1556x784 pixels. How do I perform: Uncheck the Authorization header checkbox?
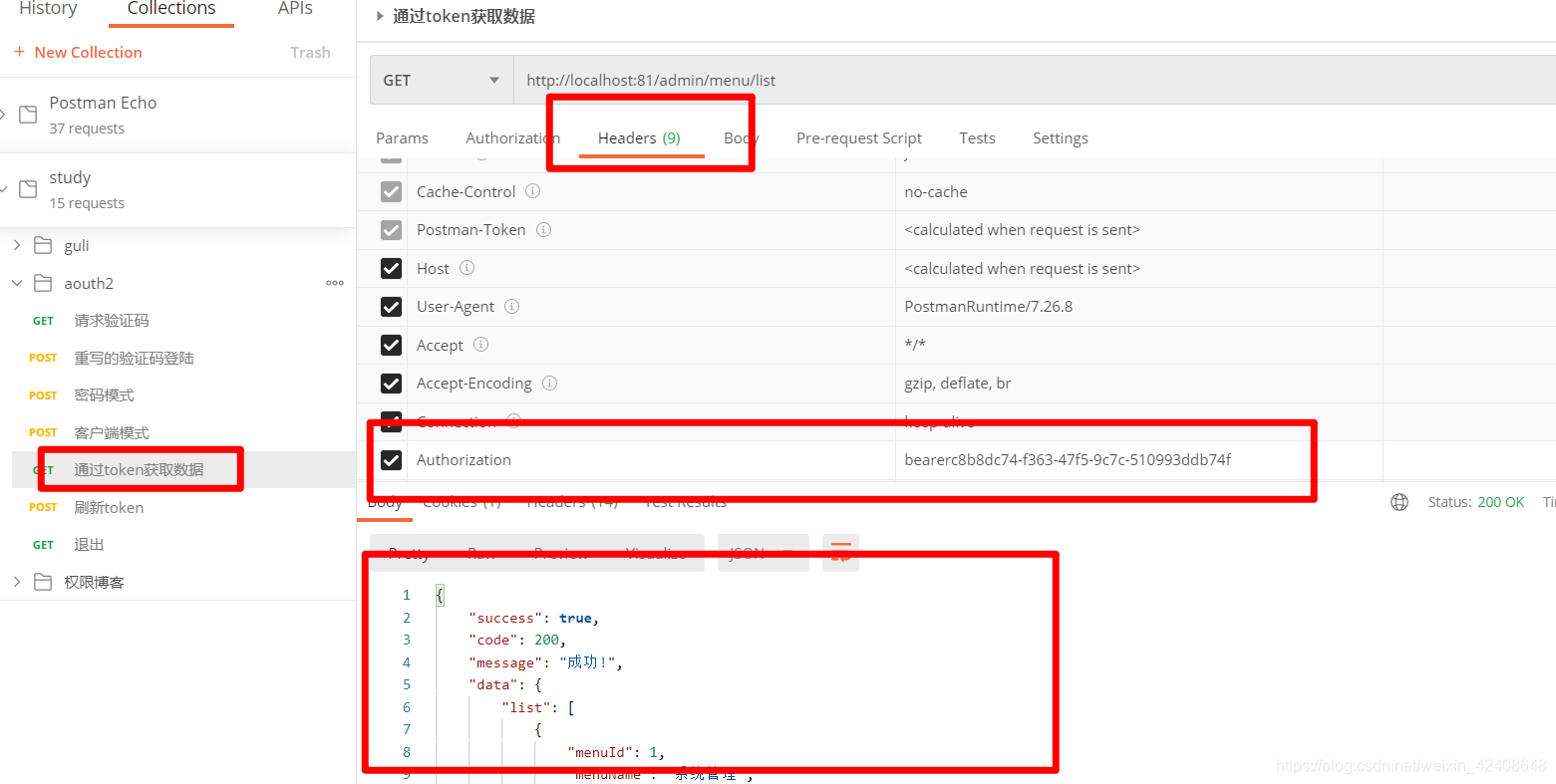(392, 460)
